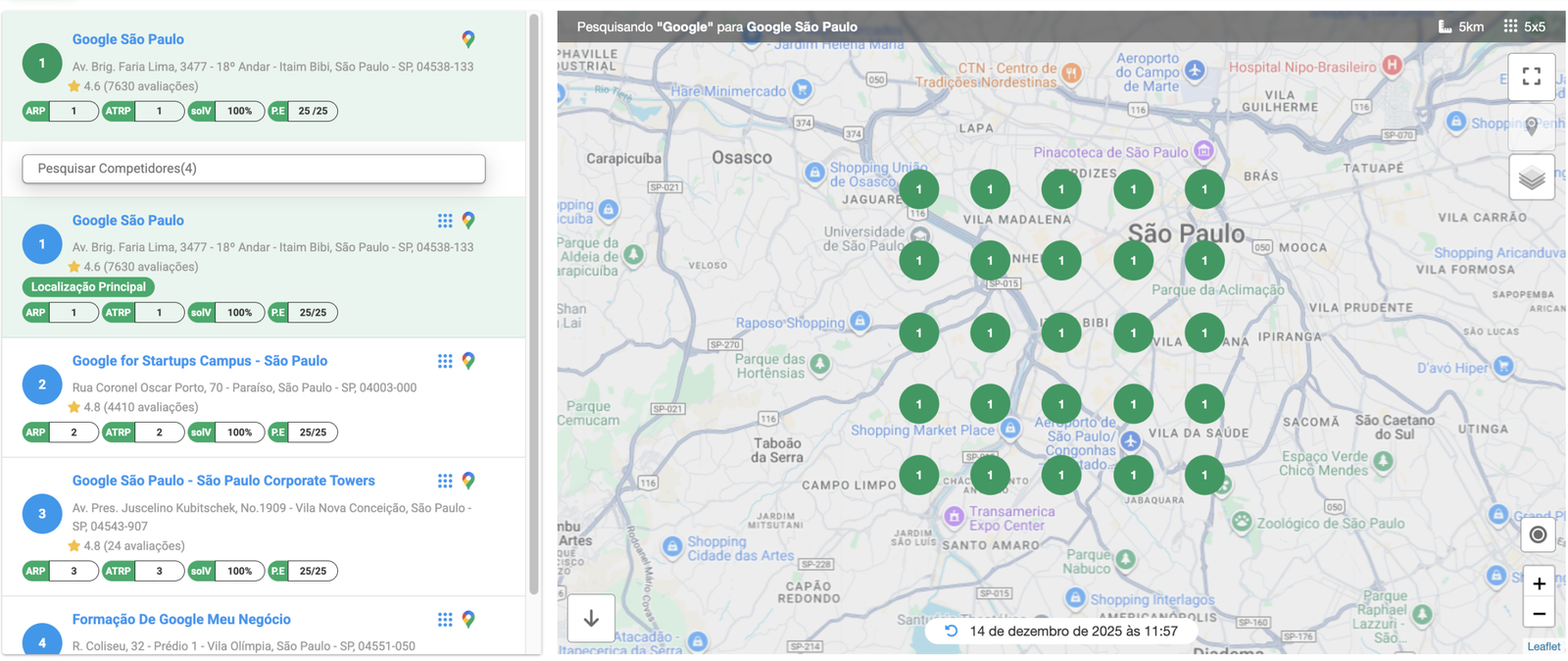Enter fullscreen map view

tap(1531, 76)
